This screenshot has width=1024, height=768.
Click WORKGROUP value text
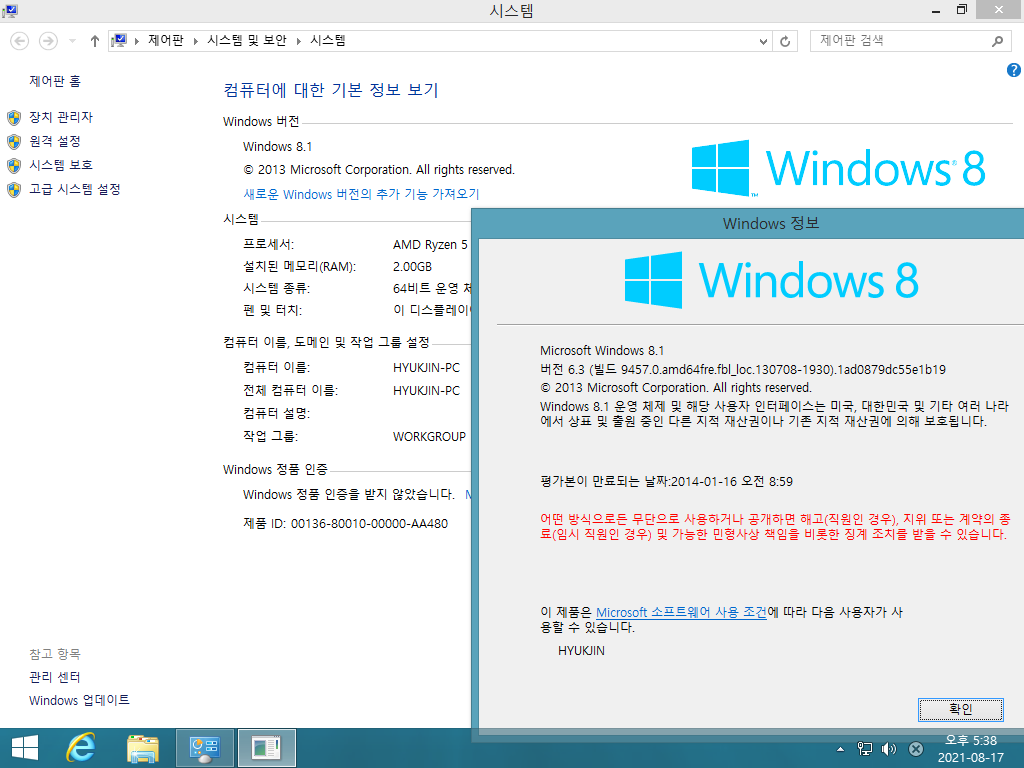[429, 436]
